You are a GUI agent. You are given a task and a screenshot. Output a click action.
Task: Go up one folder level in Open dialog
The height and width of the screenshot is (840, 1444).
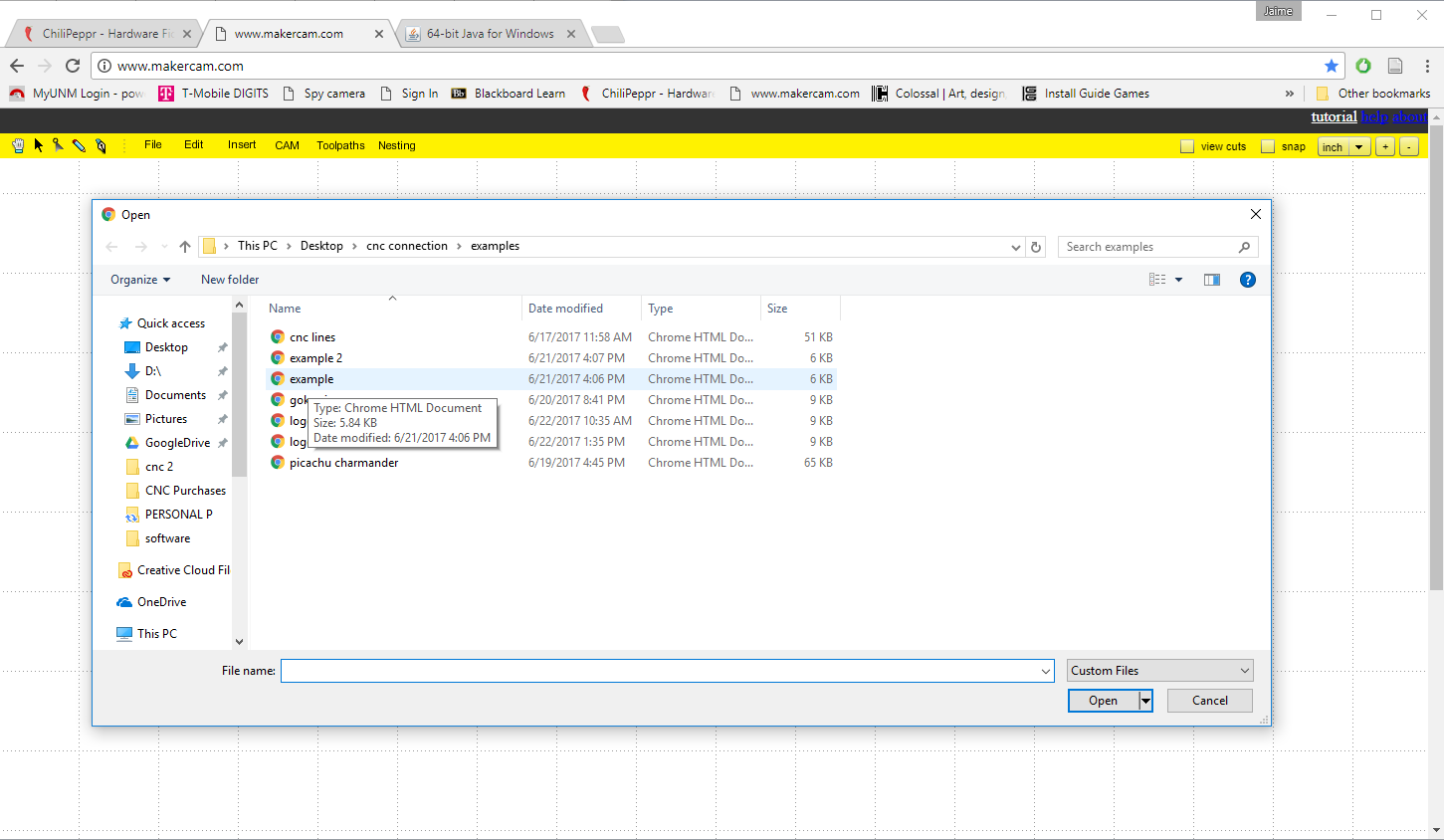coord(185,247)
